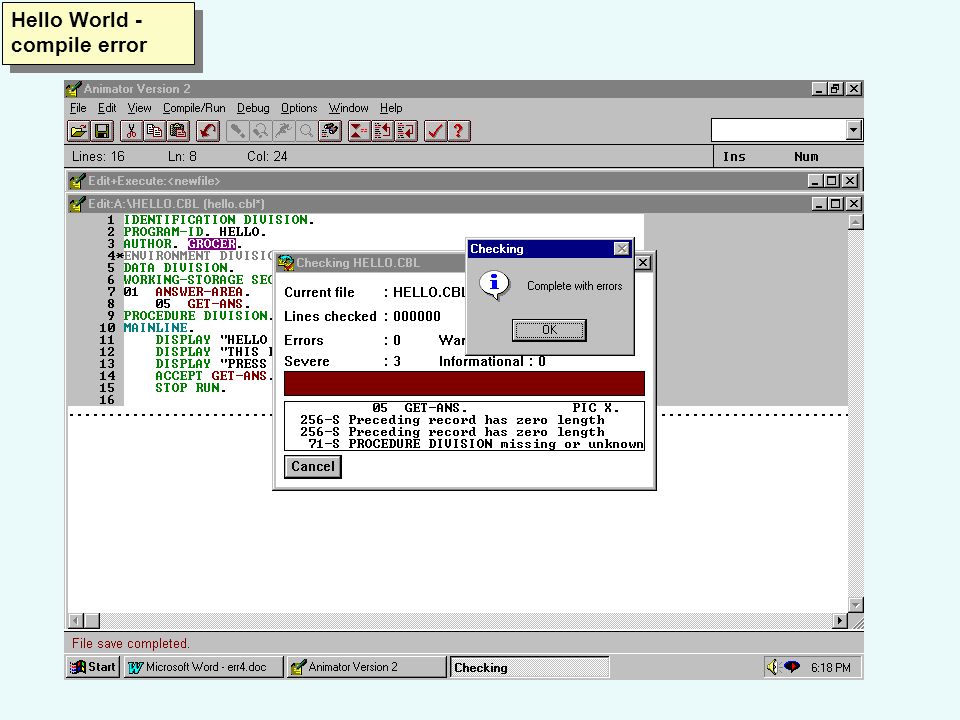Click the red hourglass compress icon
Viewport: 960px width, 720px height.
(x=359, y=131)
